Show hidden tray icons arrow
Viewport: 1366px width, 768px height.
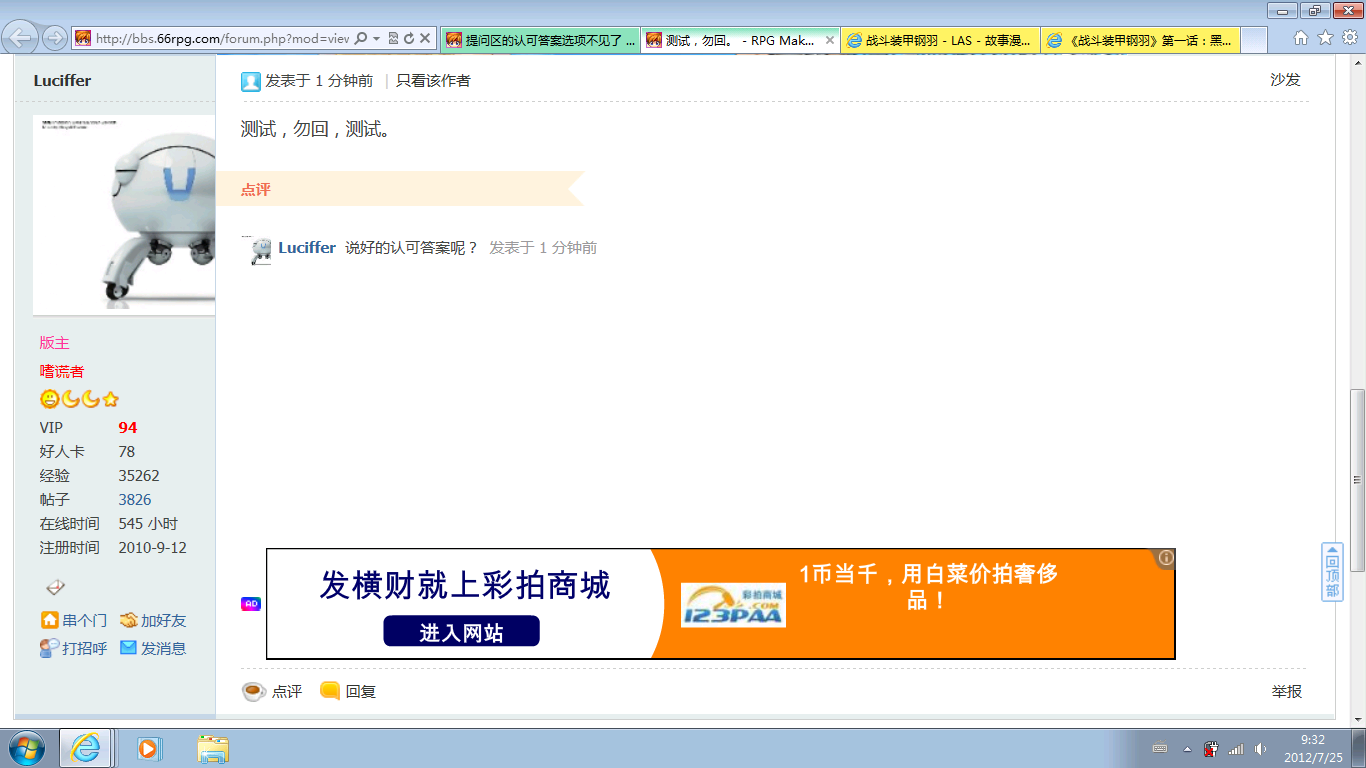[x=1187, y=749]
